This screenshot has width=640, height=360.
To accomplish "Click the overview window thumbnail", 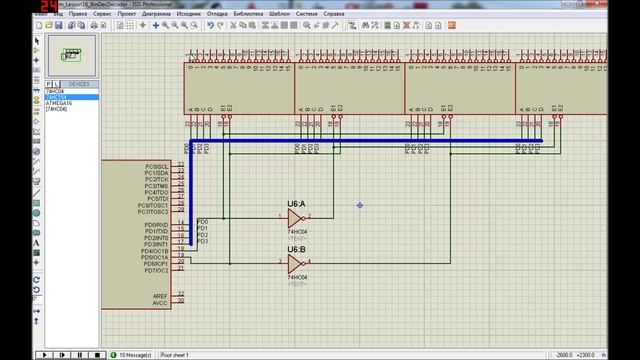I will point(72,56).
